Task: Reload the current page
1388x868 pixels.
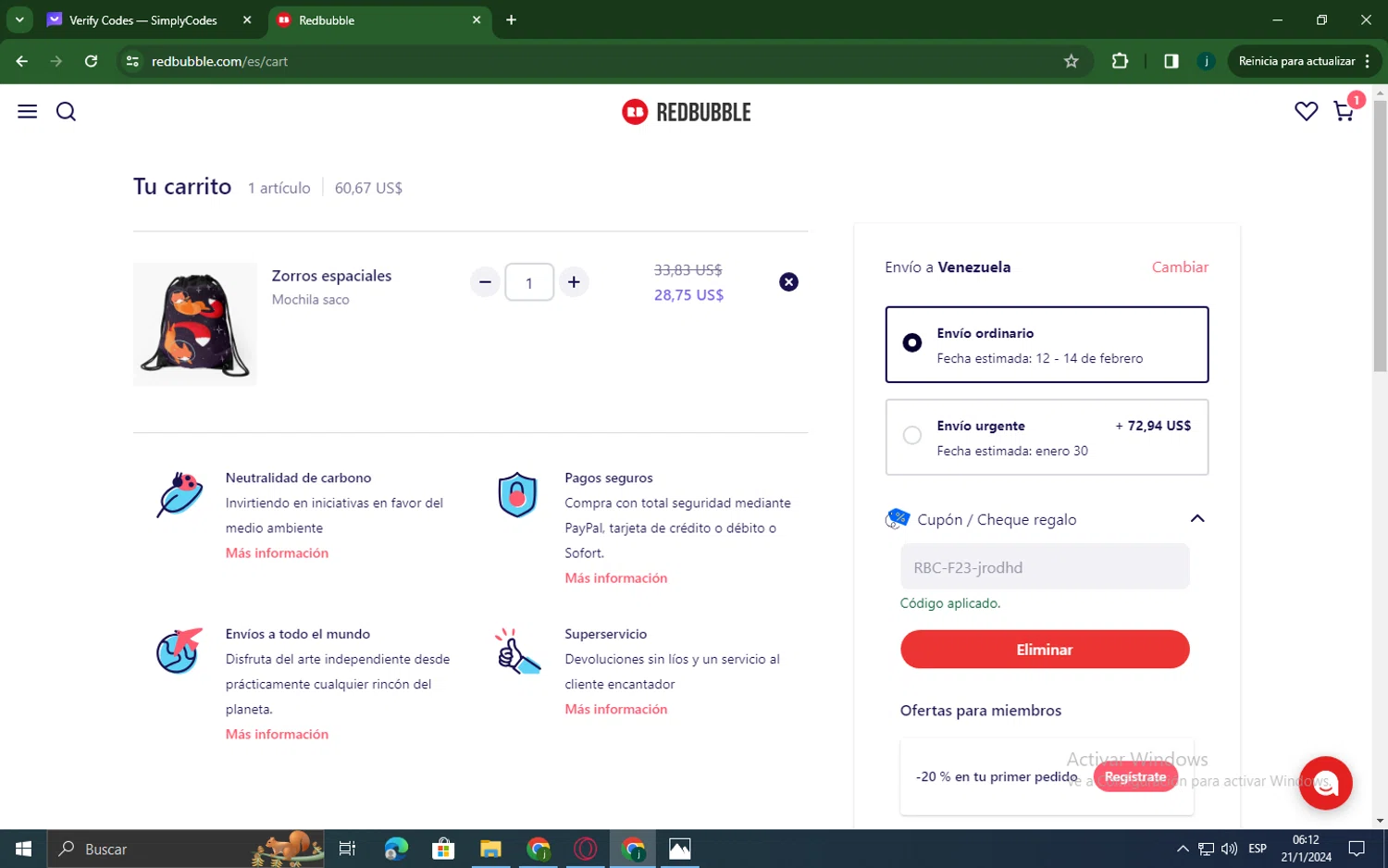Action: click(91, 61)
